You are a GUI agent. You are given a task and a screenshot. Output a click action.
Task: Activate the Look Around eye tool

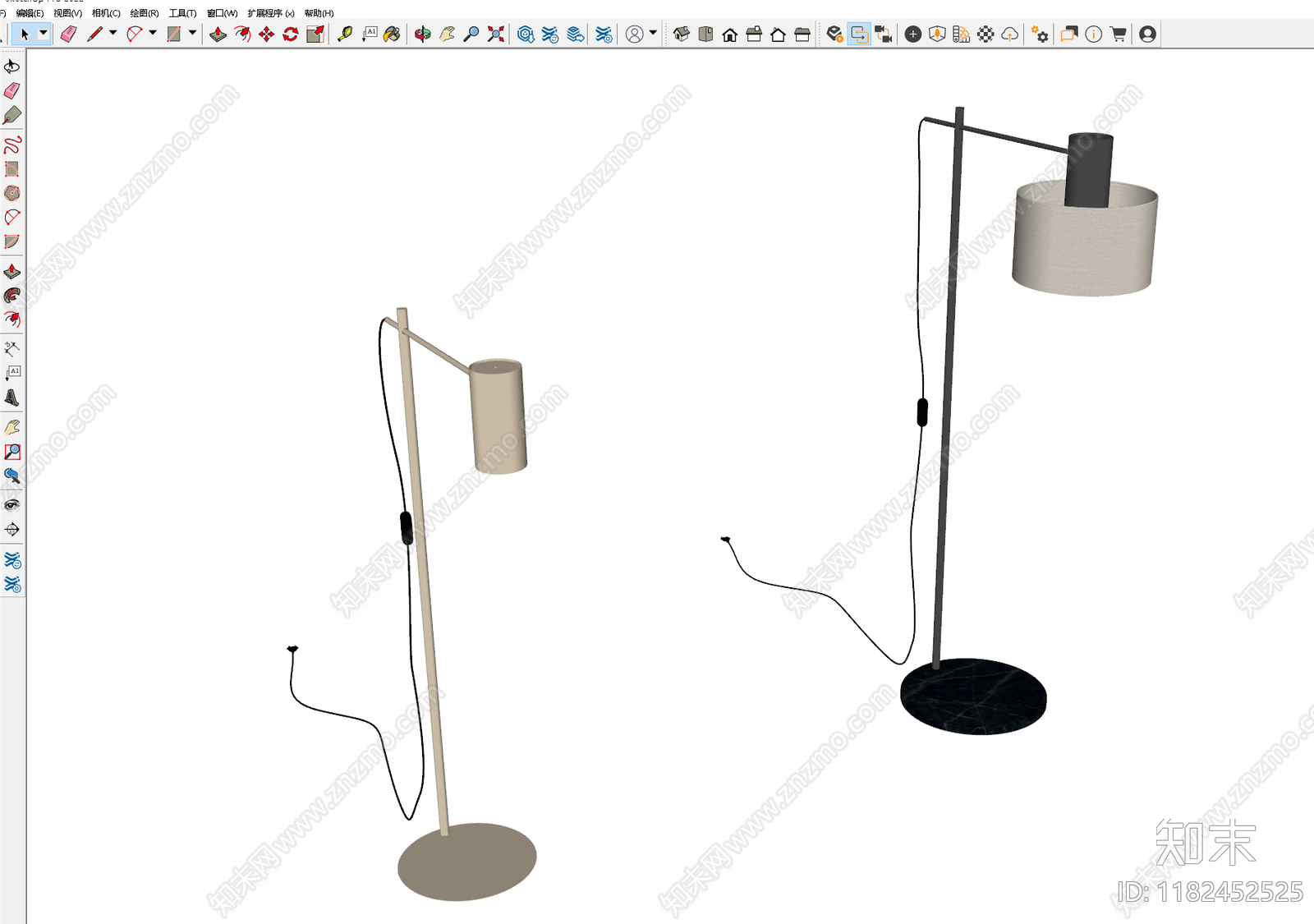[12, 505]
